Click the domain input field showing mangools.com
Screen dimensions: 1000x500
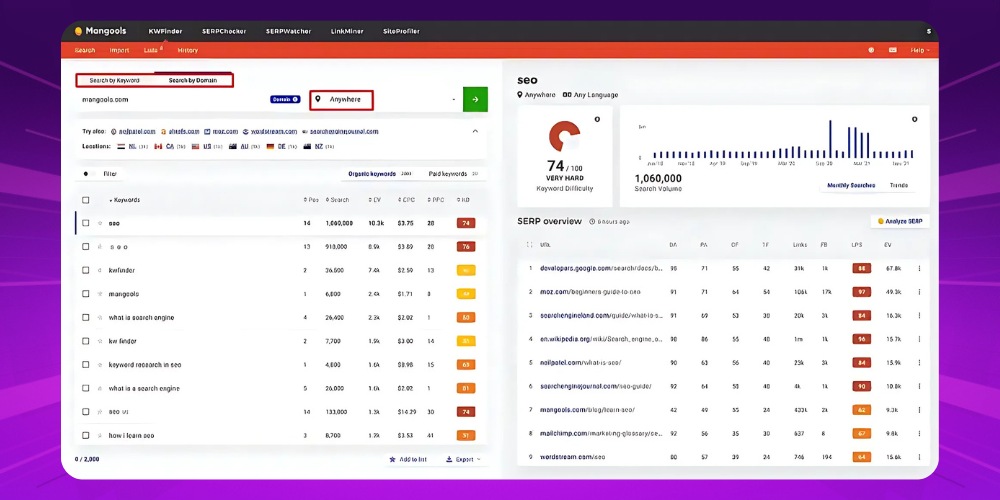(x=172, y=99)
